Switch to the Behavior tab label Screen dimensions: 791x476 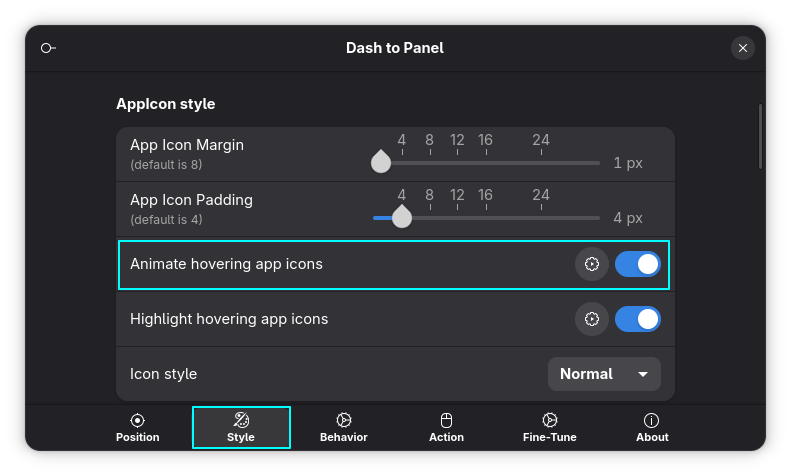pyautogui.click(x=344, y=437)
